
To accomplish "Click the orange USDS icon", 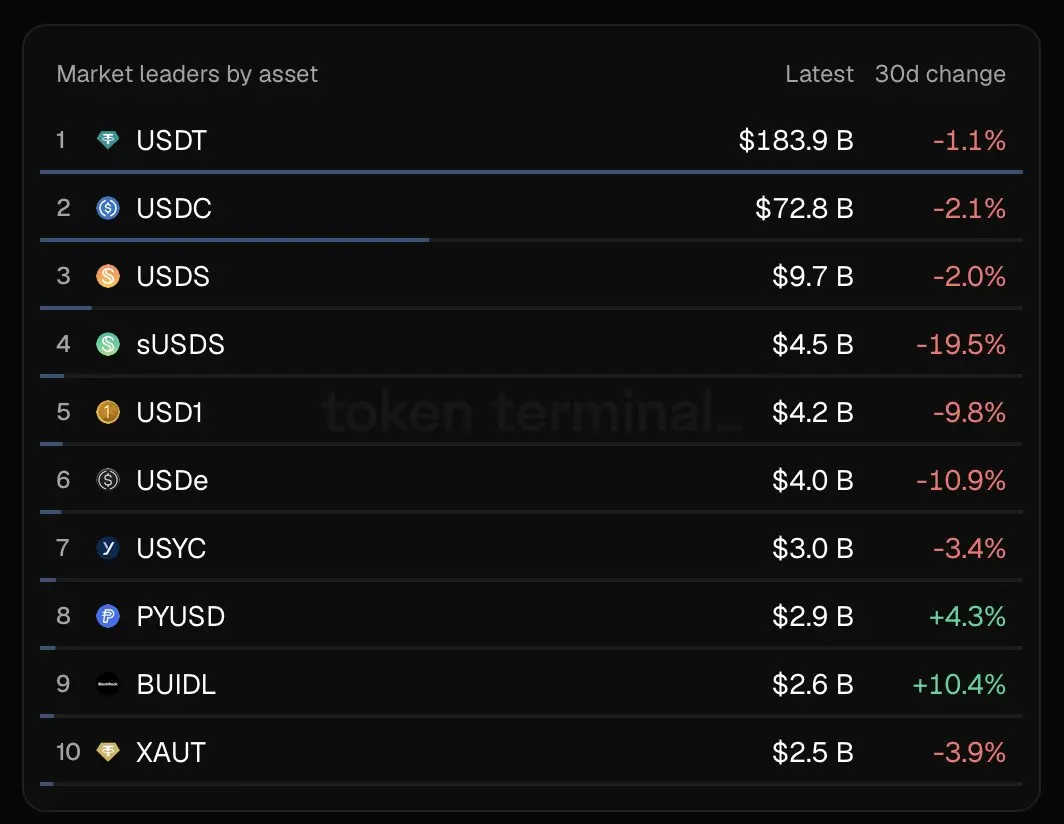I will [x=108, y=276].
